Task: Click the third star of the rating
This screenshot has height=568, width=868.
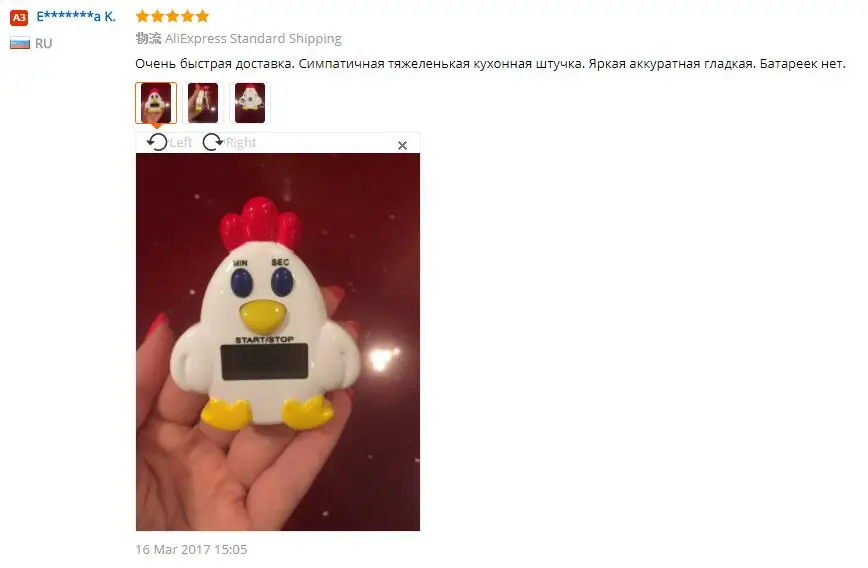Action: (173, 16)
